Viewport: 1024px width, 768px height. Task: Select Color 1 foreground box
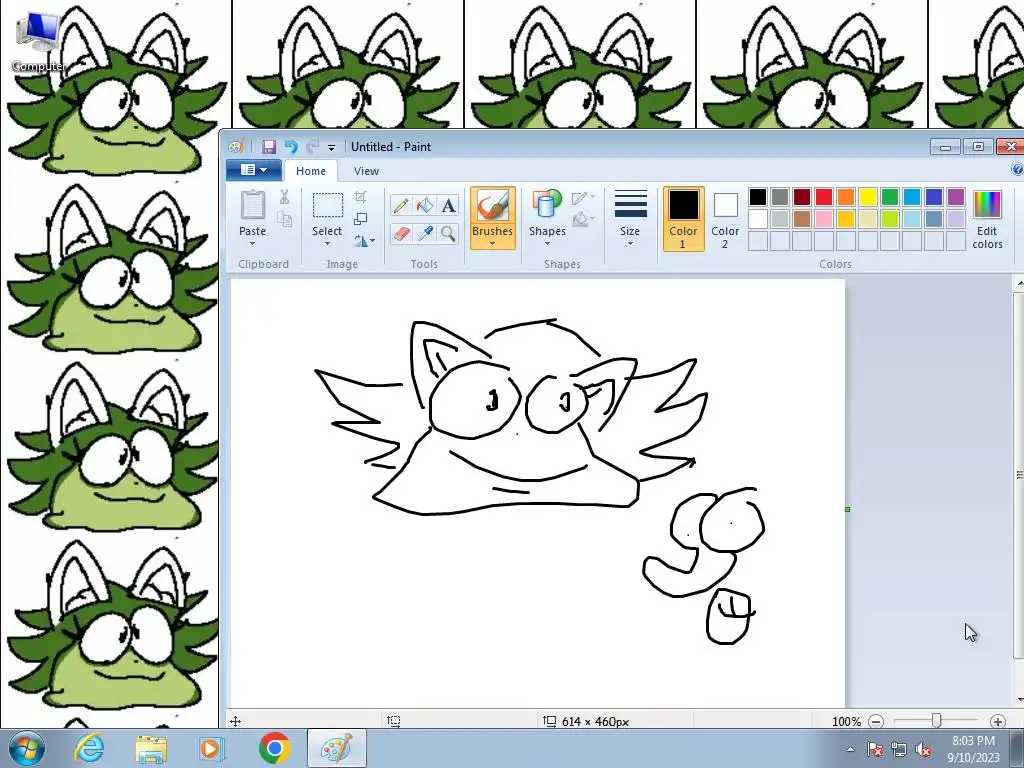(683, 219)
